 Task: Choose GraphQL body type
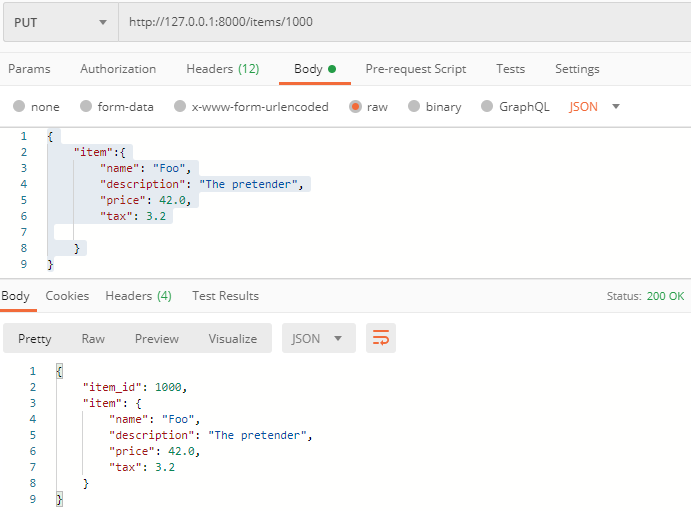pos(487,107)
